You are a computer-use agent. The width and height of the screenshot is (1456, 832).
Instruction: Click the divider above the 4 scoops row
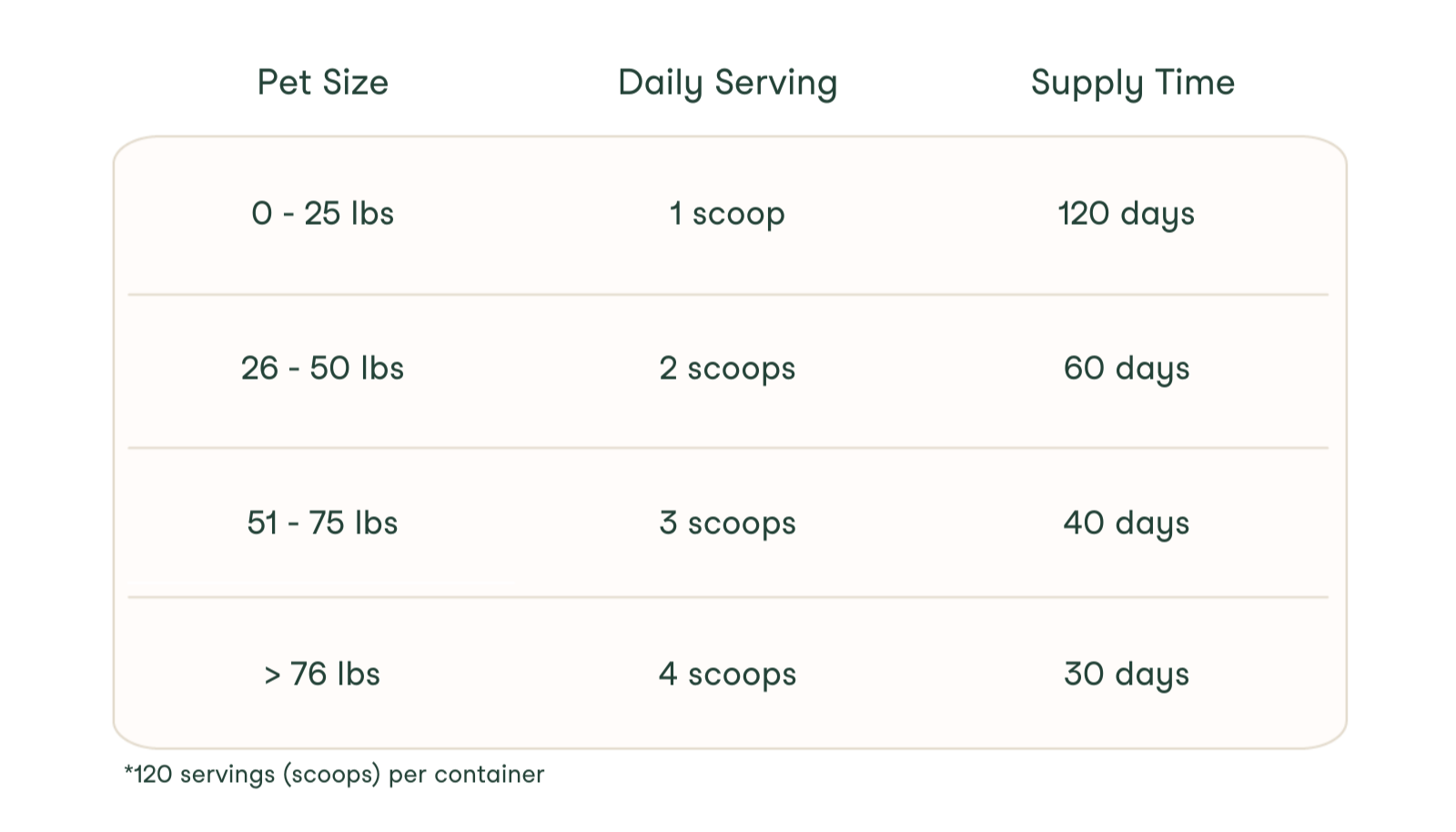click(x=728, y=597)
